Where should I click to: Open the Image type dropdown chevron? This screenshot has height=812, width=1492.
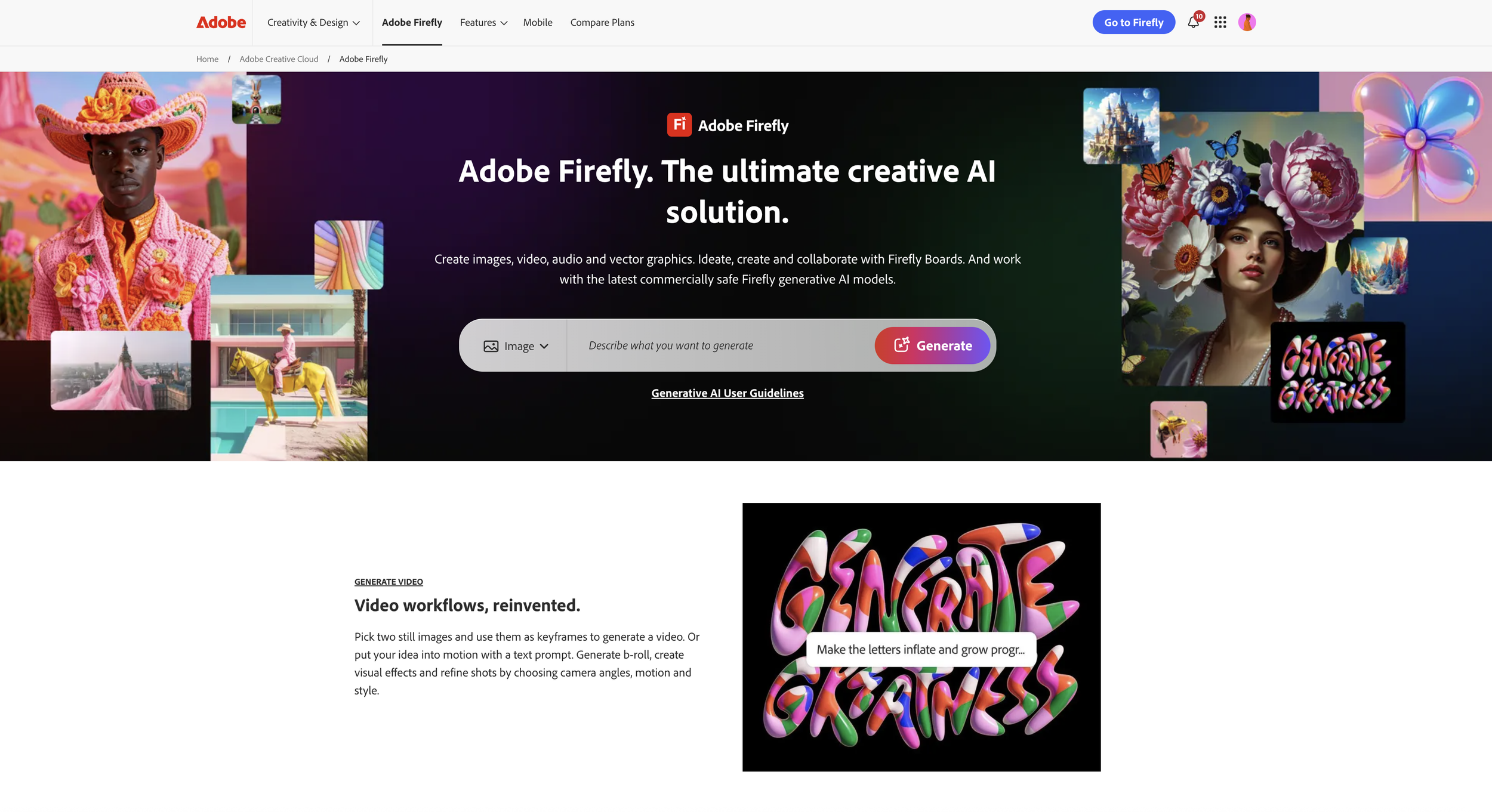click(x=544, y=346)
